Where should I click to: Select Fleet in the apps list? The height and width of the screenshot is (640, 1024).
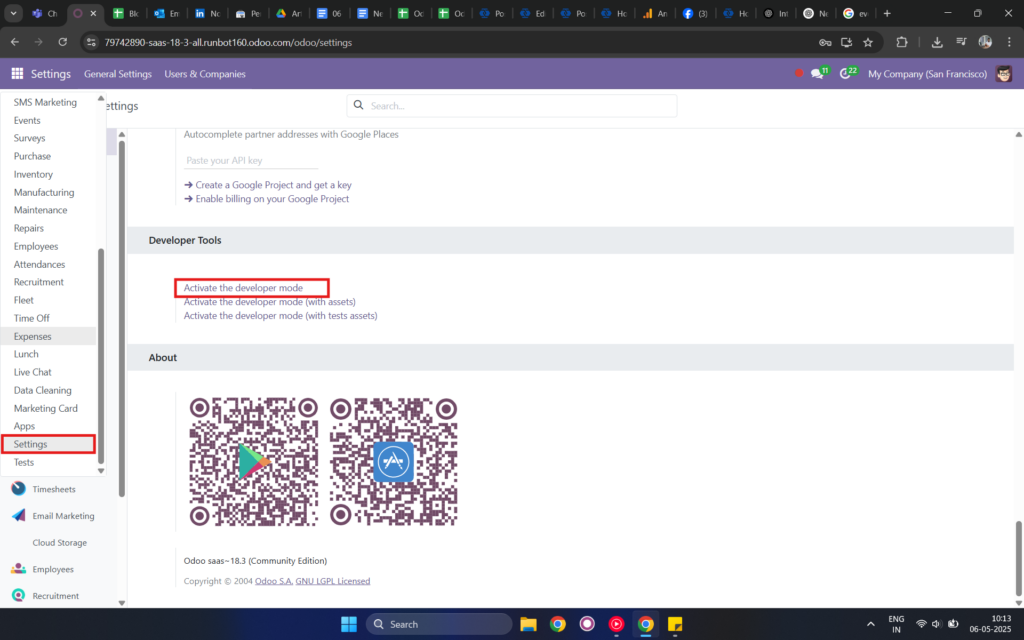point(24,300)
